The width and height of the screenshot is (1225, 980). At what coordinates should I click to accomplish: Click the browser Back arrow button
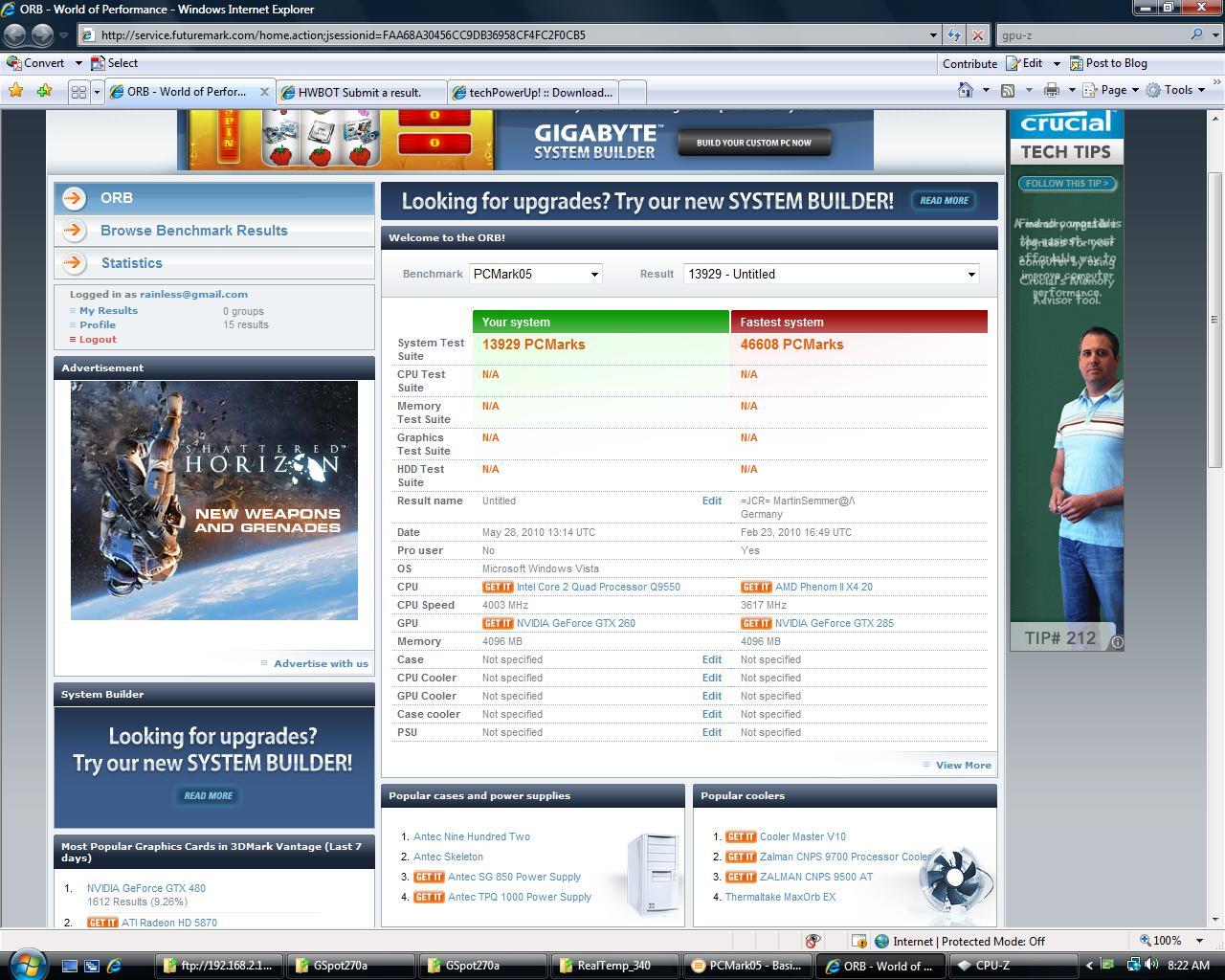(15, 34)
